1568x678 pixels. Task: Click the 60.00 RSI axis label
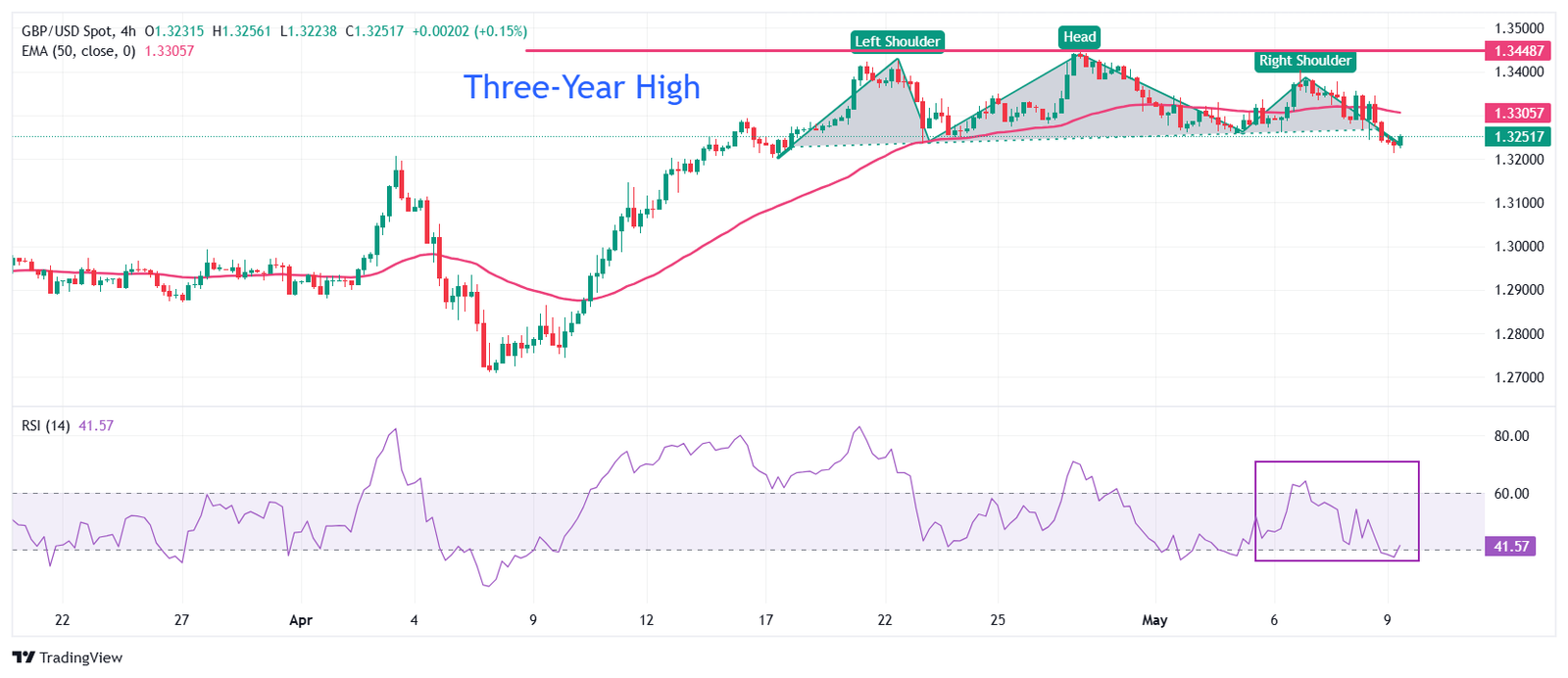coord(1511,494)
